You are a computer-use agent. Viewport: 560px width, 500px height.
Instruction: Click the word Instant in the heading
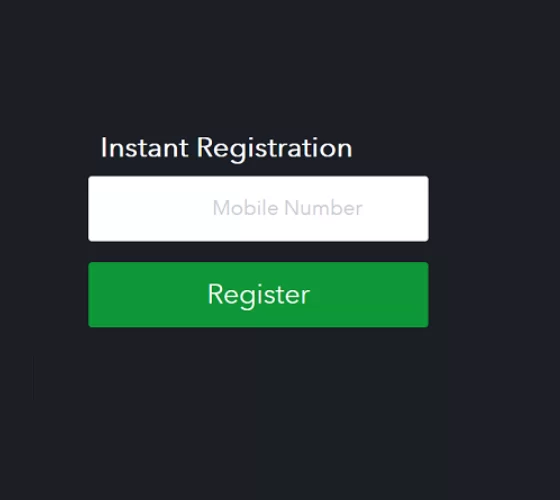tap(144, 148)
